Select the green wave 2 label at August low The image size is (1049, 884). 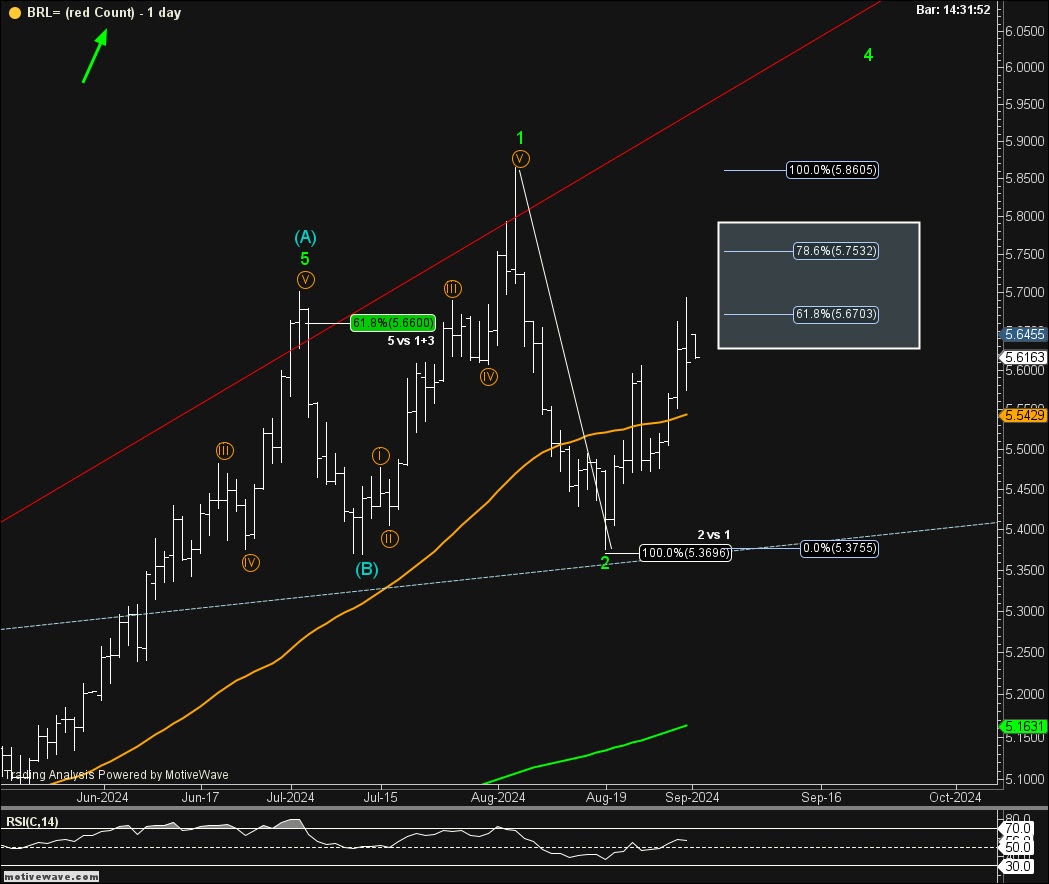click(605, 563)
